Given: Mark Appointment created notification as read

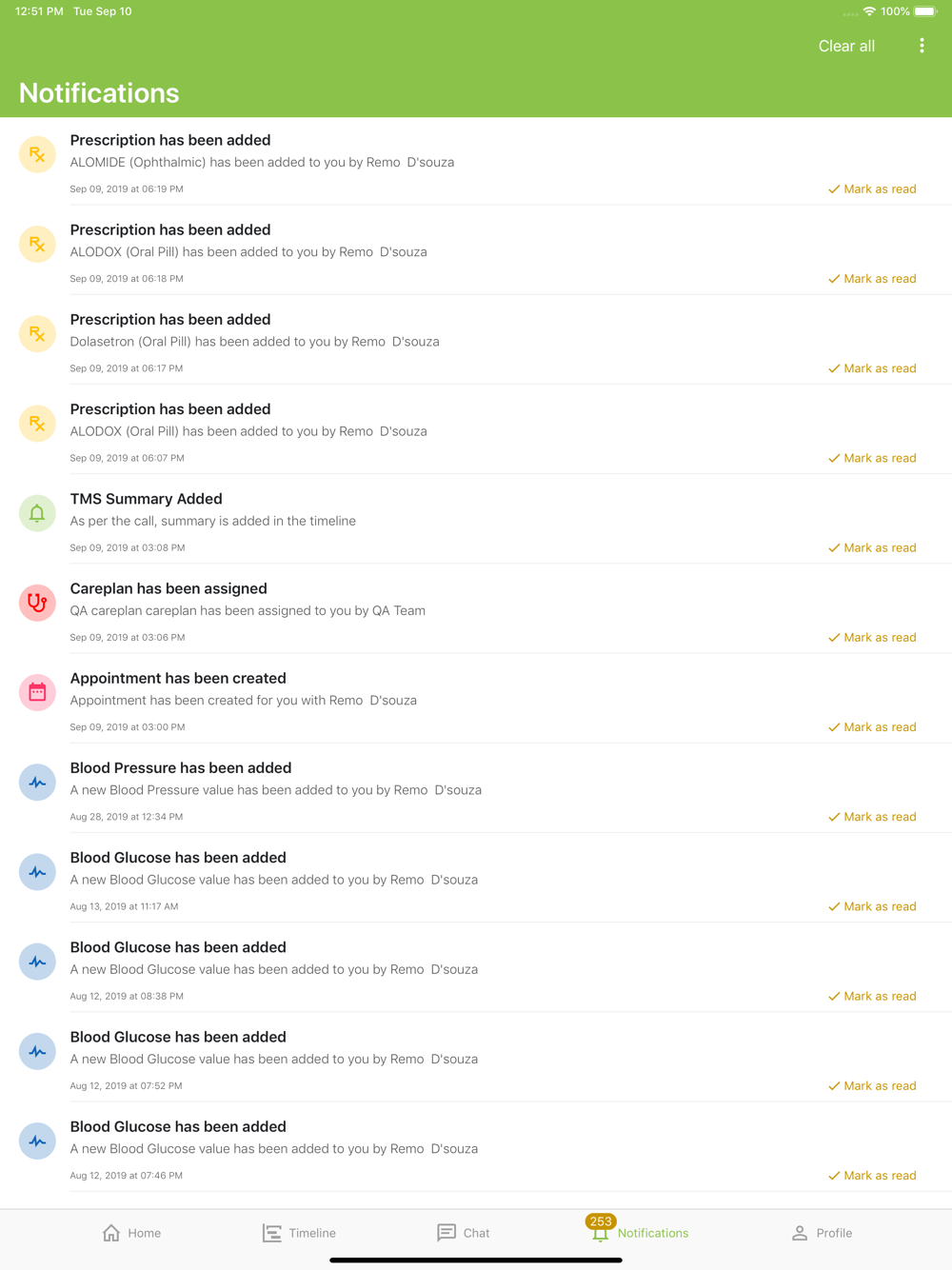Looking at the screenshot, I should point(872,727).
